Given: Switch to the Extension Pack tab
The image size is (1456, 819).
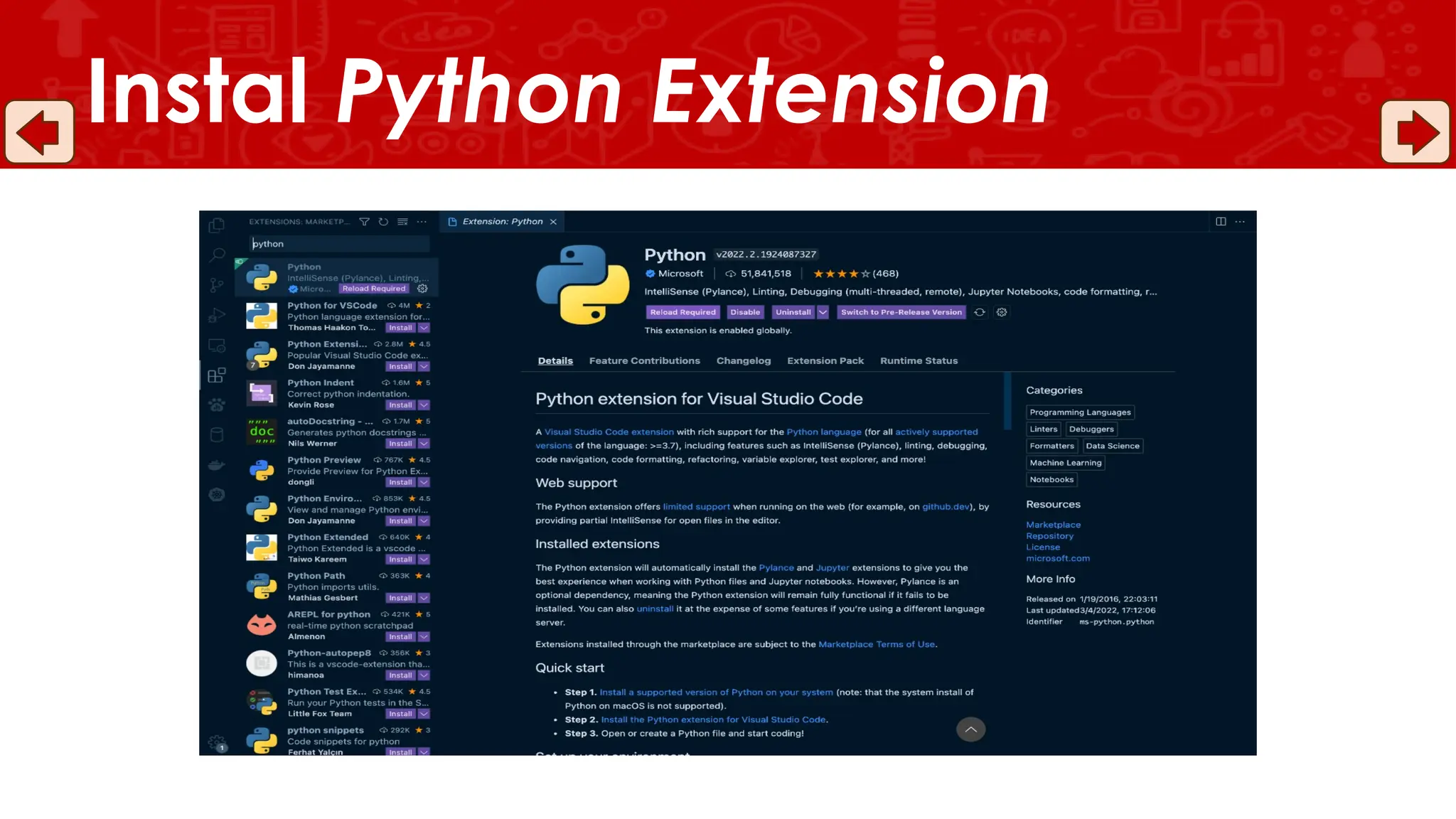Looking at the screenshot, I should tap(825, 361).
